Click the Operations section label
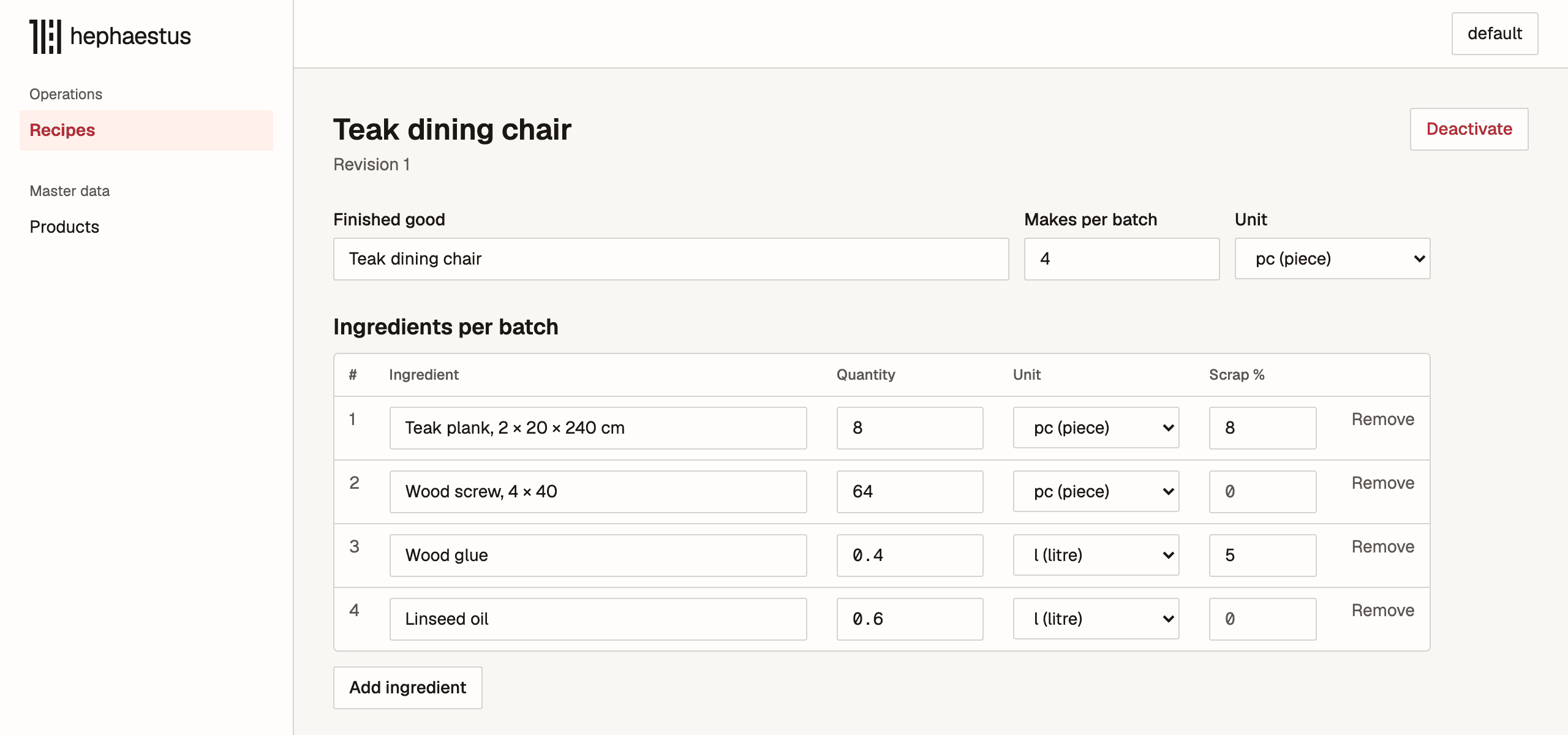Image resolution: width=1568 pixels, height=735 pixels. (x=66, y=94)
